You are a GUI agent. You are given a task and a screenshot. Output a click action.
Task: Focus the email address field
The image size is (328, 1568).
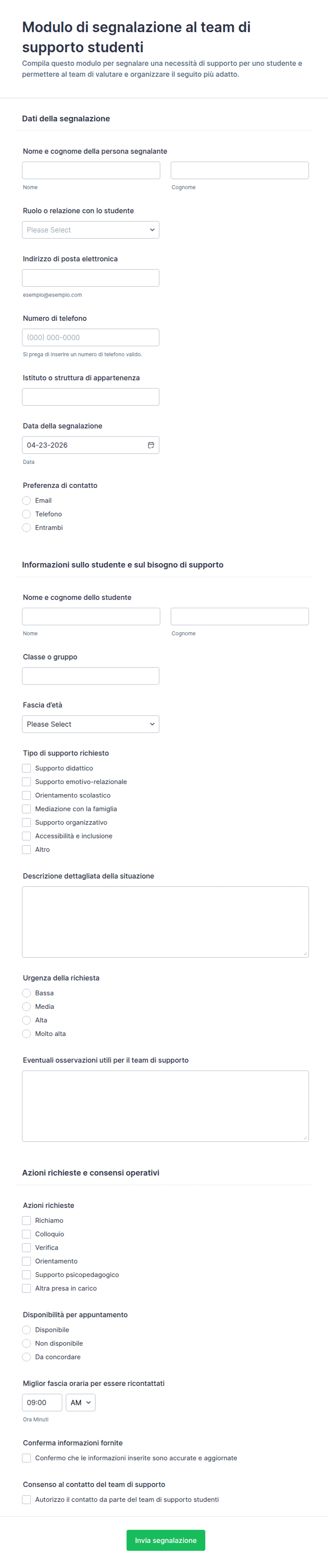tap(91, 278)
